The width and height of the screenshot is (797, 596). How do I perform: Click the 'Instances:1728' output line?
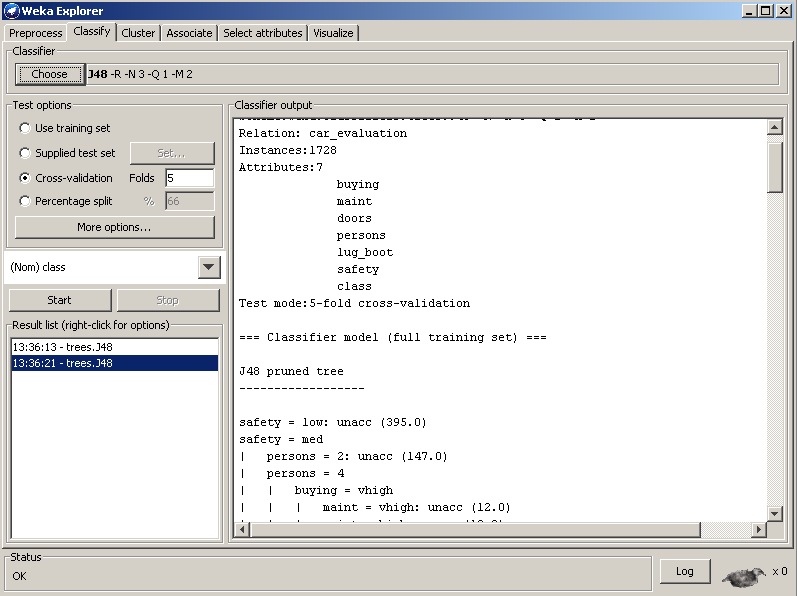point(288,150)
